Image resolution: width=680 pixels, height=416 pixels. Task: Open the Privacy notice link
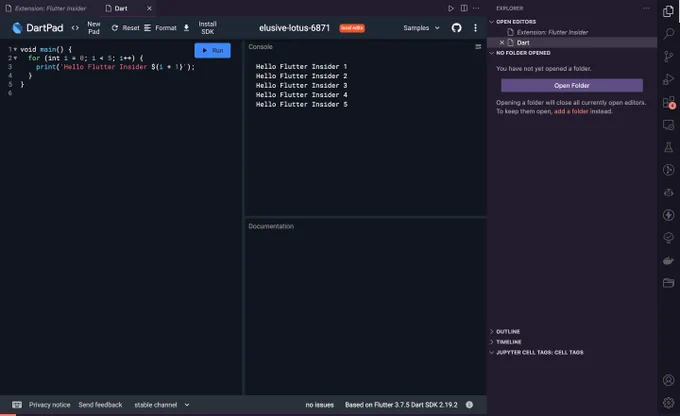coord(49,405)
